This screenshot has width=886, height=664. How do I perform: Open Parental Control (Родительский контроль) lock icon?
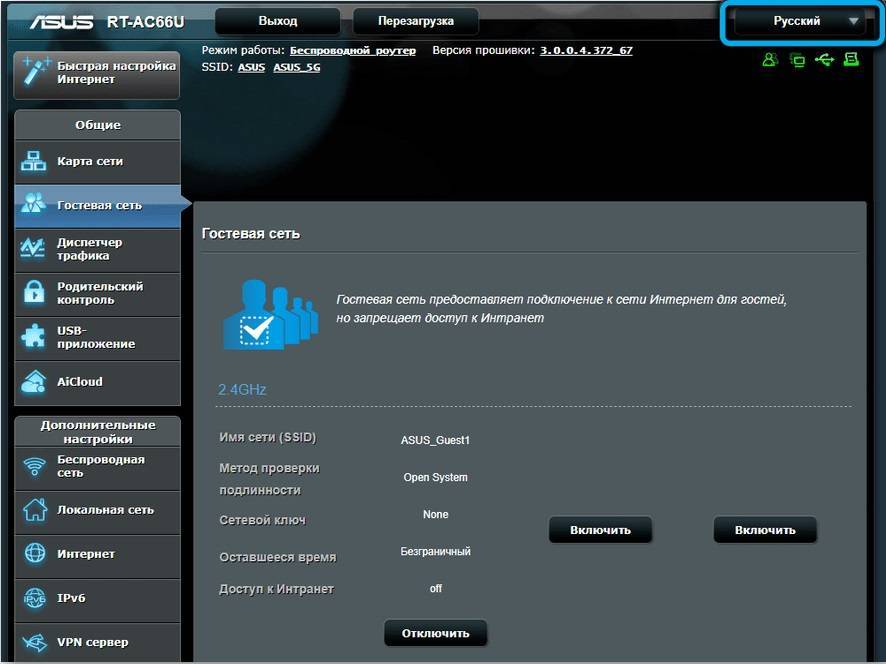coord(35,292)
